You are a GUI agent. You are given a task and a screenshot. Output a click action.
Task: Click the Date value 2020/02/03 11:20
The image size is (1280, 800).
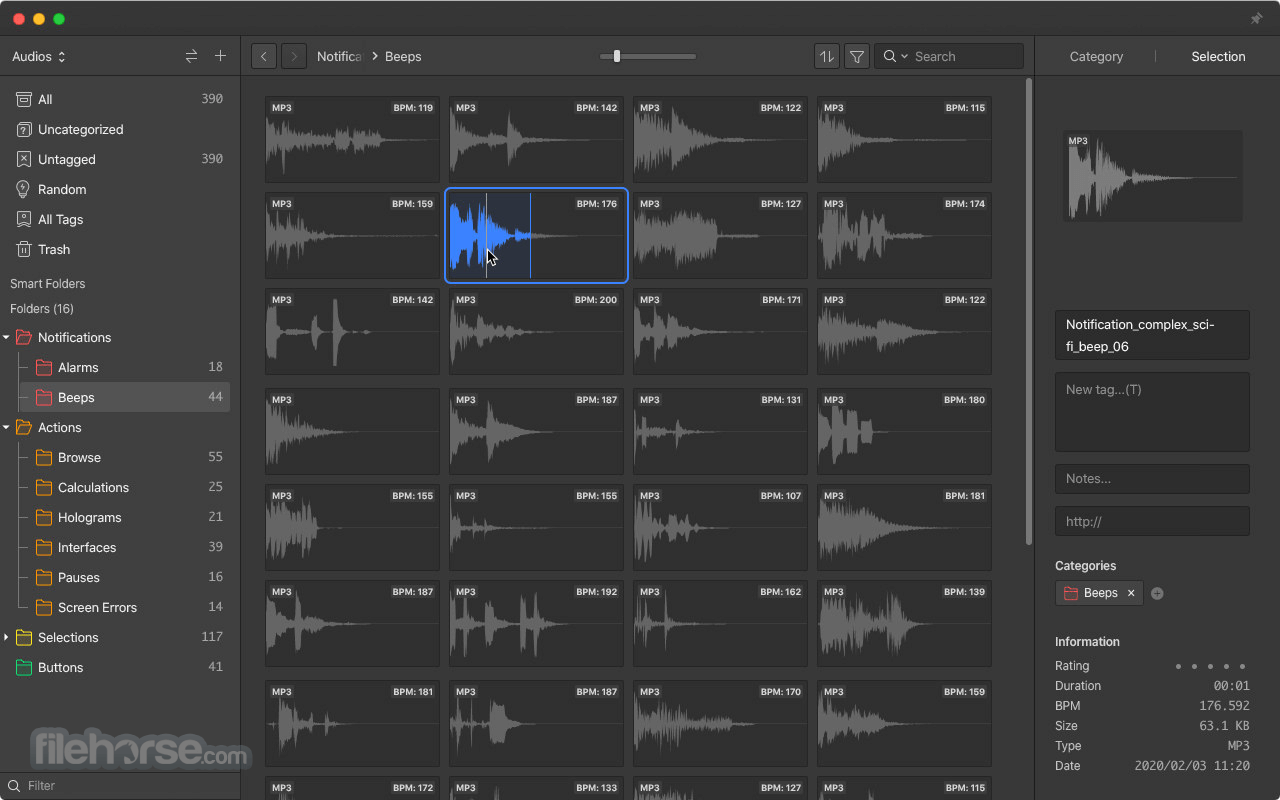coord(1192,766)
